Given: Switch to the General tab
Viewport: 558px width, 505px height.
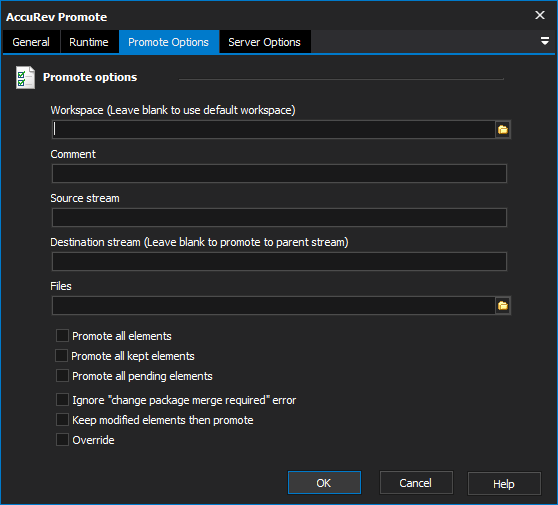Looking at the screenshot, I should click(31, 42).
